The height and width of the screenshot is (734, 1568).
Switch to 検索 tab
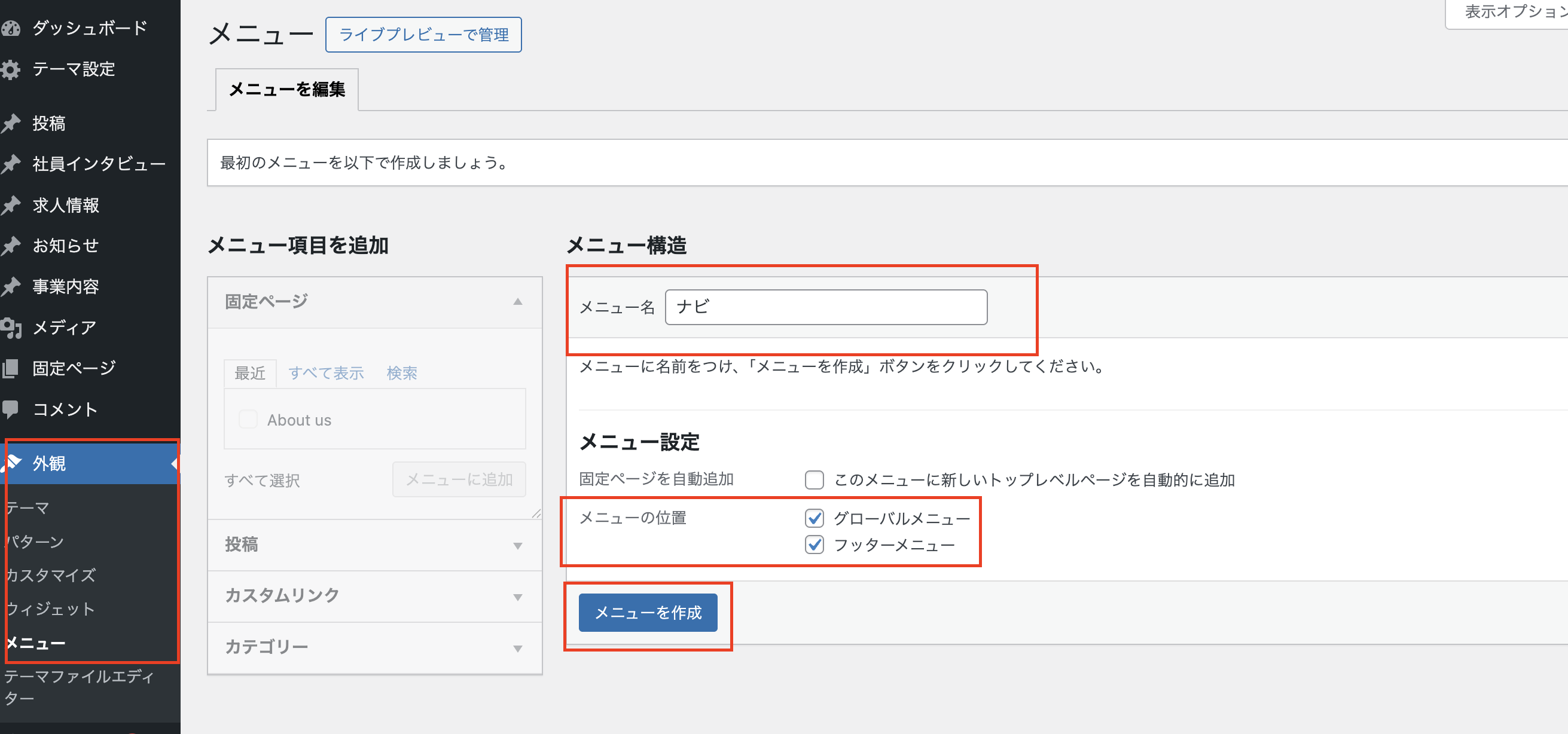point(402,374)
